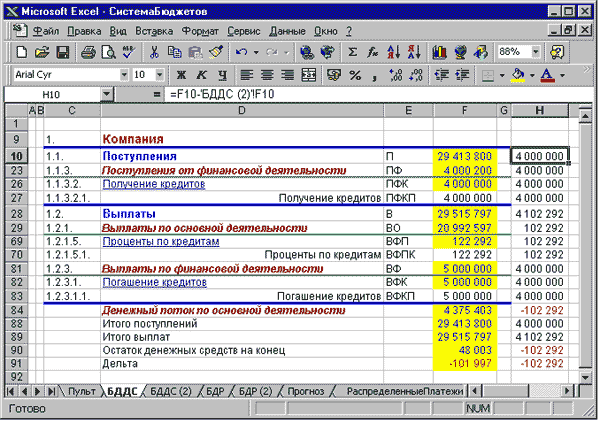
Task: Toggle bold formatting (Ж)
Action: [181, 75]
